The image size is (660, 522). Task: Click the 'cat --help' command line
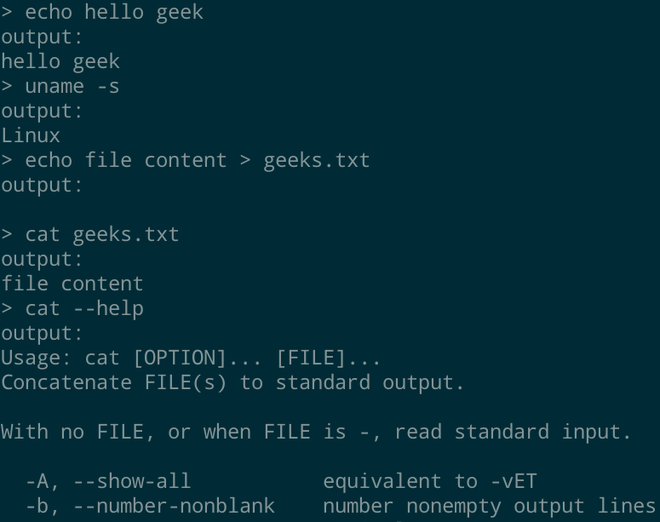tap(72, 309)
